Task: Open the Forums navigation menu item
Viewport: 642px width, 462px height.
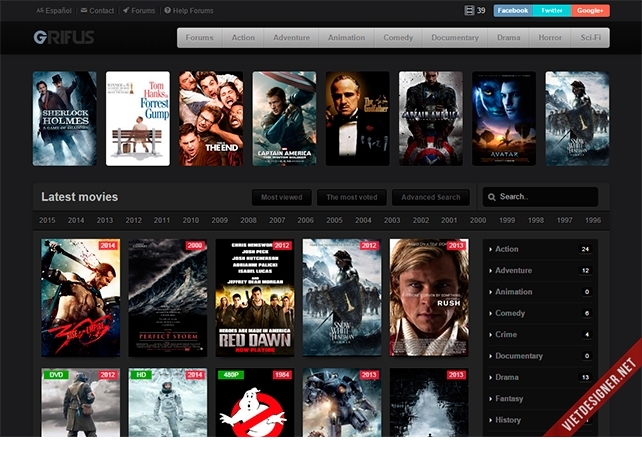Action: (x=199, y=38)
